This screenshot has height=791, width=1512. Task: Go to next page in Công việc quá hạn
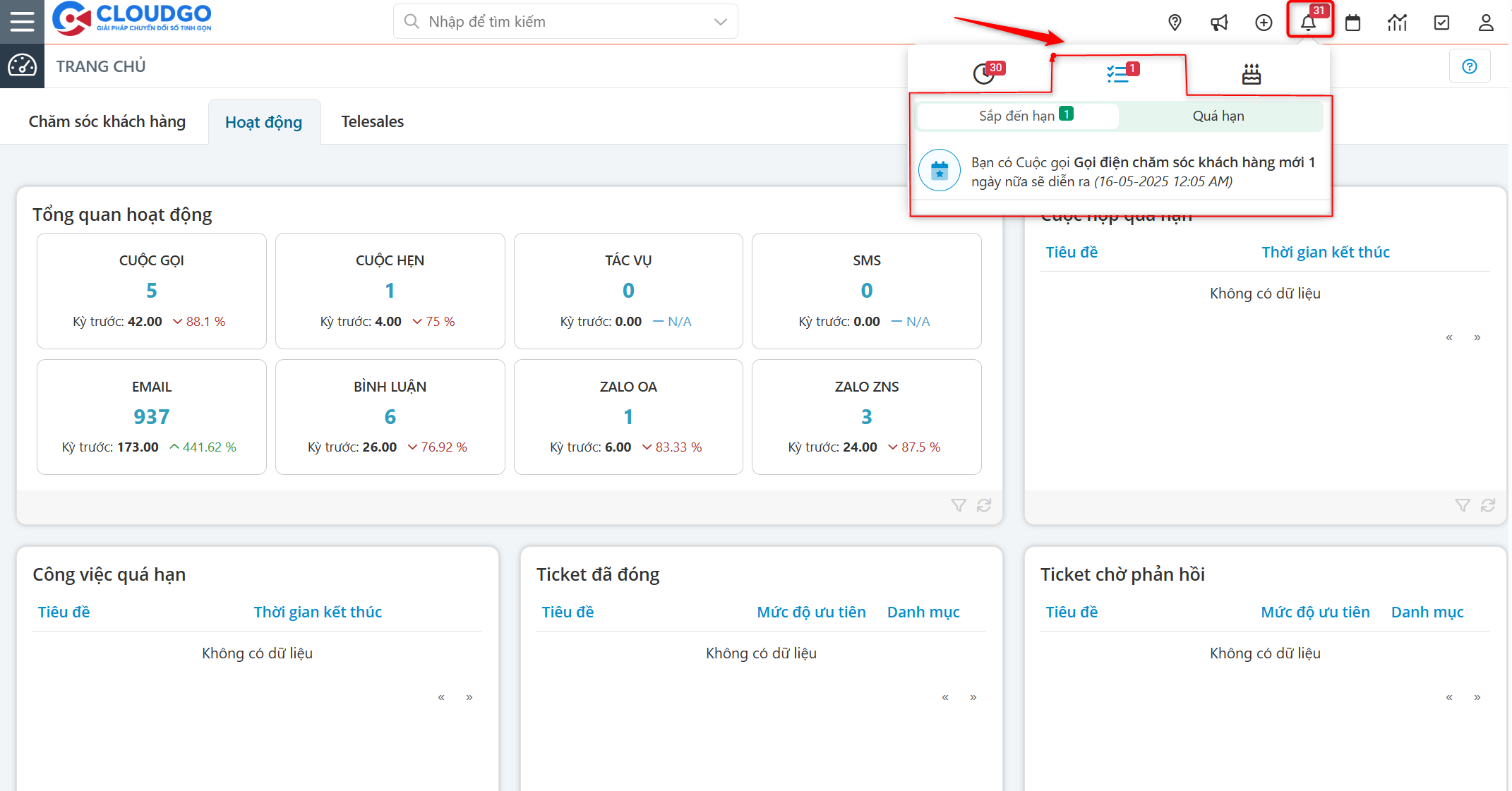[469, 697]
